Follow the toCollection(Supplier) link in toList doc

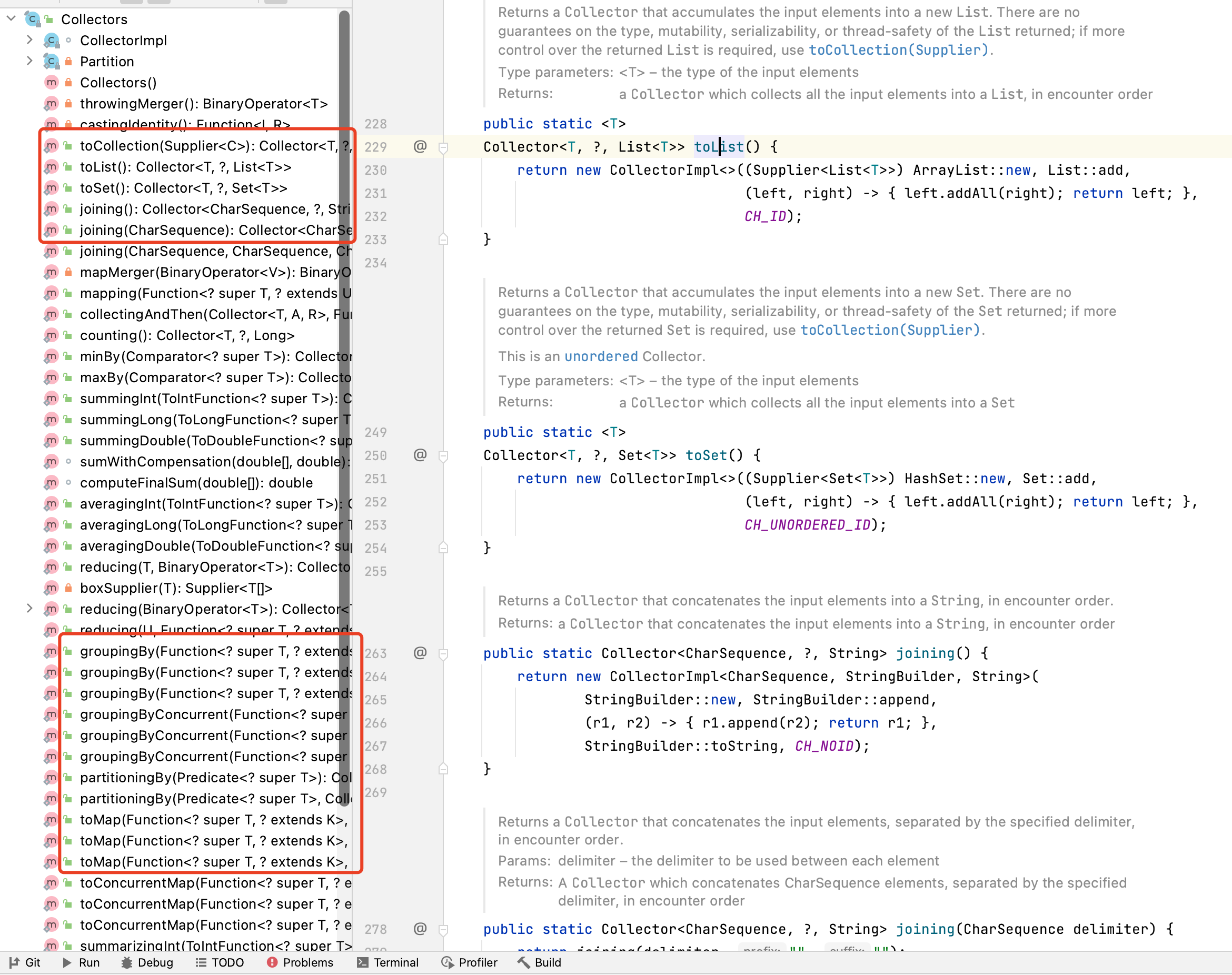[x=898, y=50]
